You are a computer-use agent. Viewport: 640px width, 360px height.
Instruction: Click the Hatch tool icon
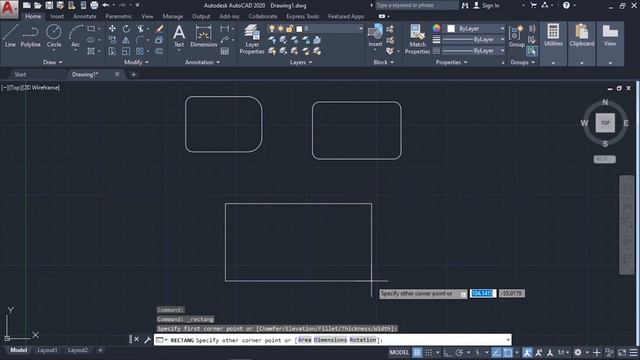91,51
